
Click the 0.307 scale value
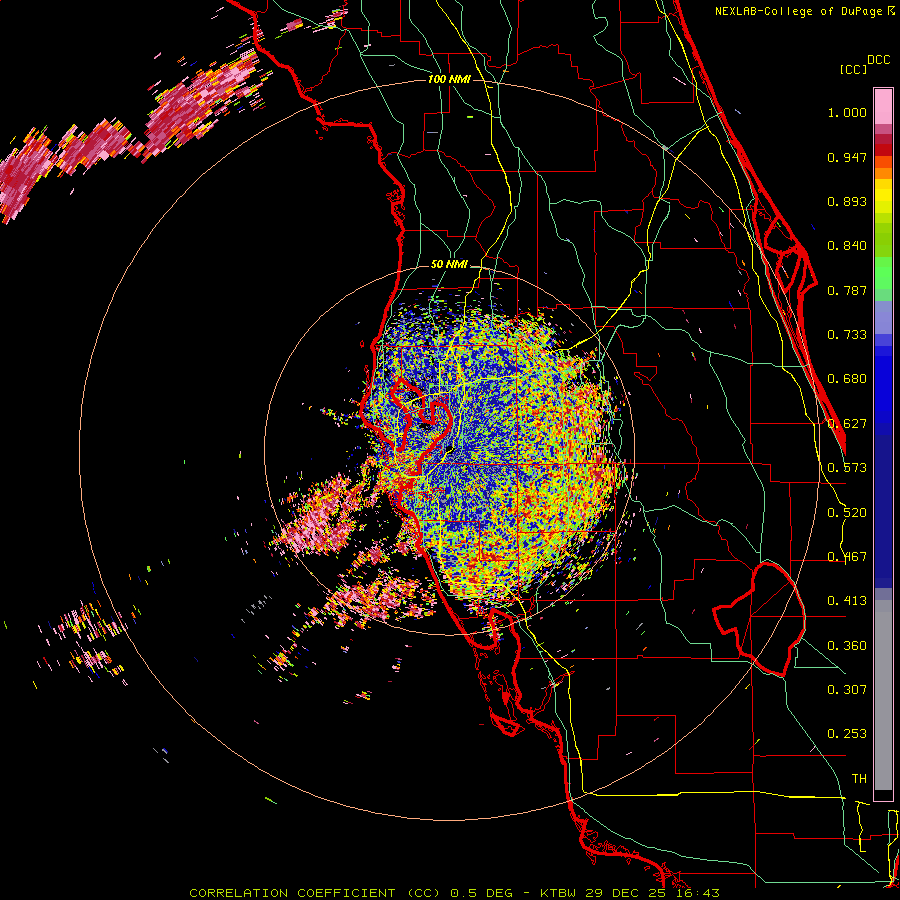pos(847,690)
